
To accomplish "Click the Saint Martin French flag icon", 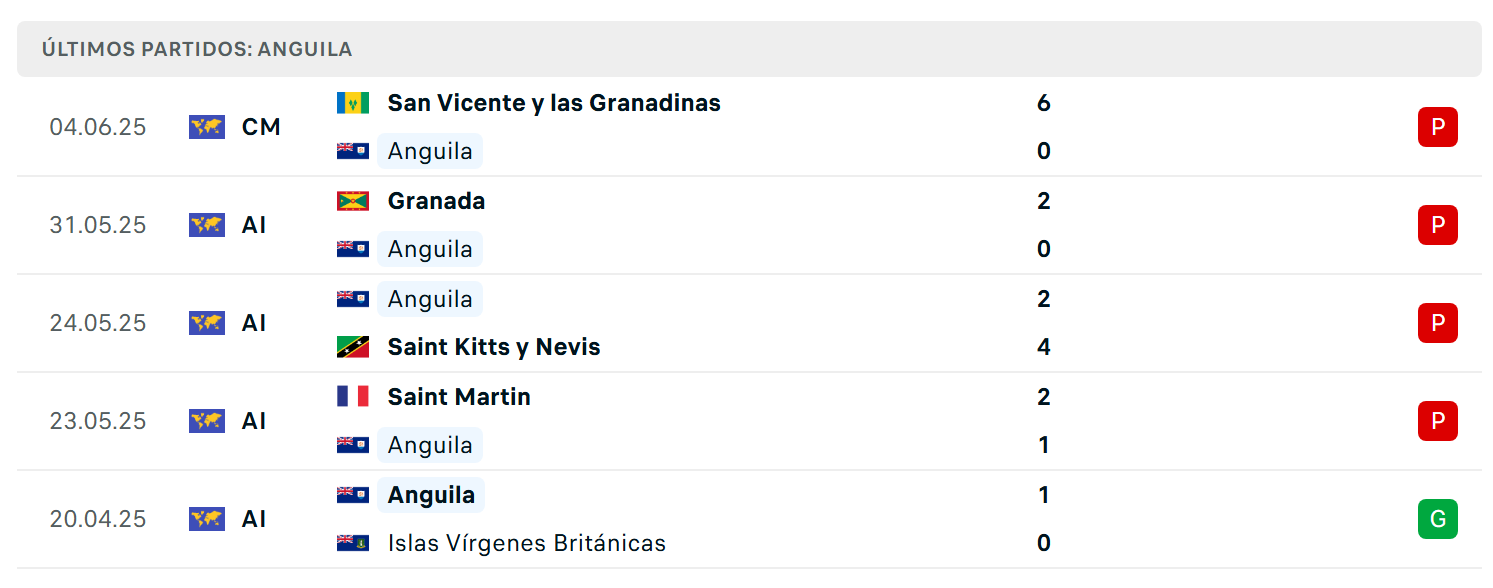I will [353, 397].
